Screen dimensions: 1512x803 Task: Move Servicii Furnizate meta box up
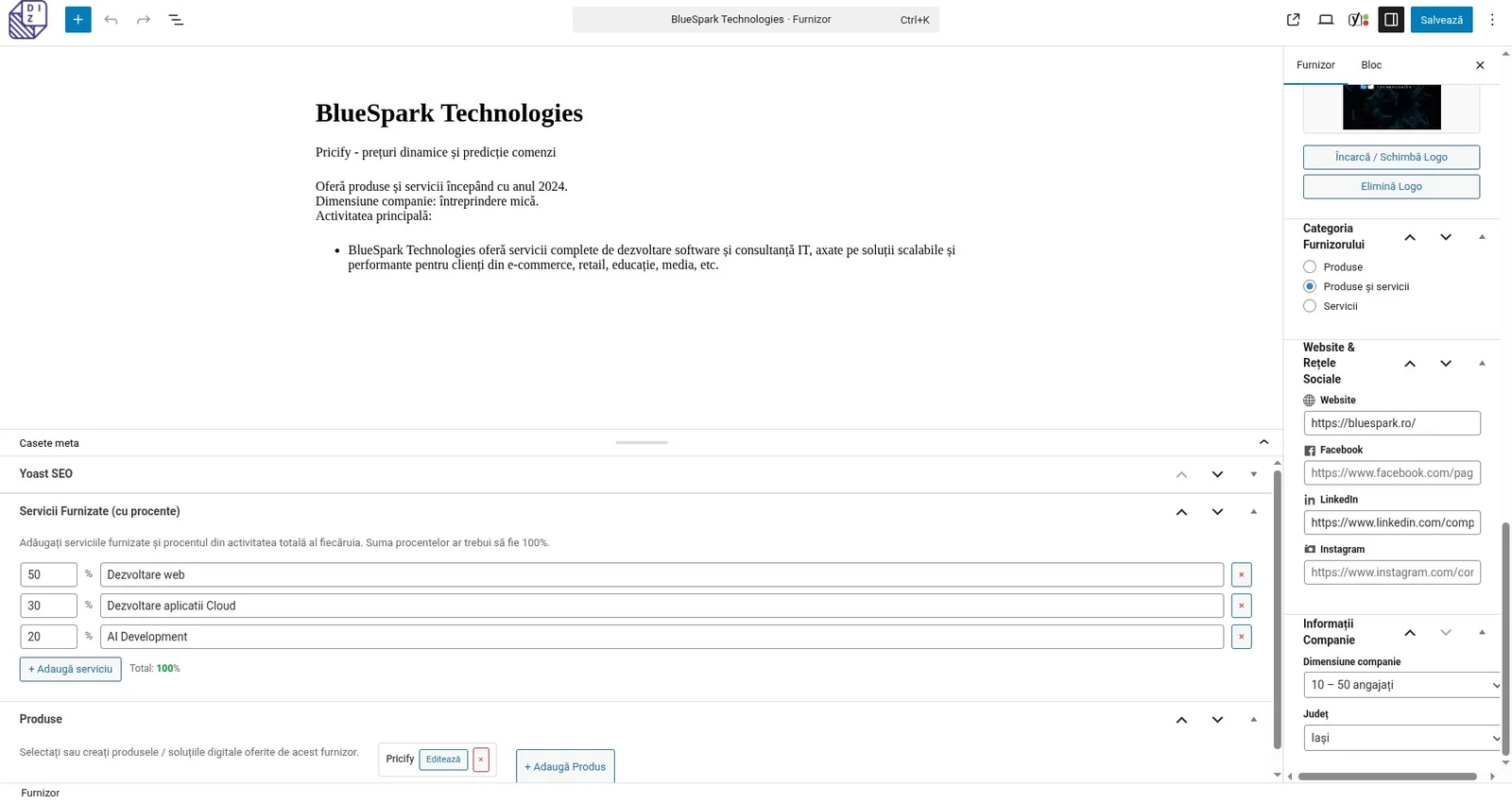click(1181, 512)
